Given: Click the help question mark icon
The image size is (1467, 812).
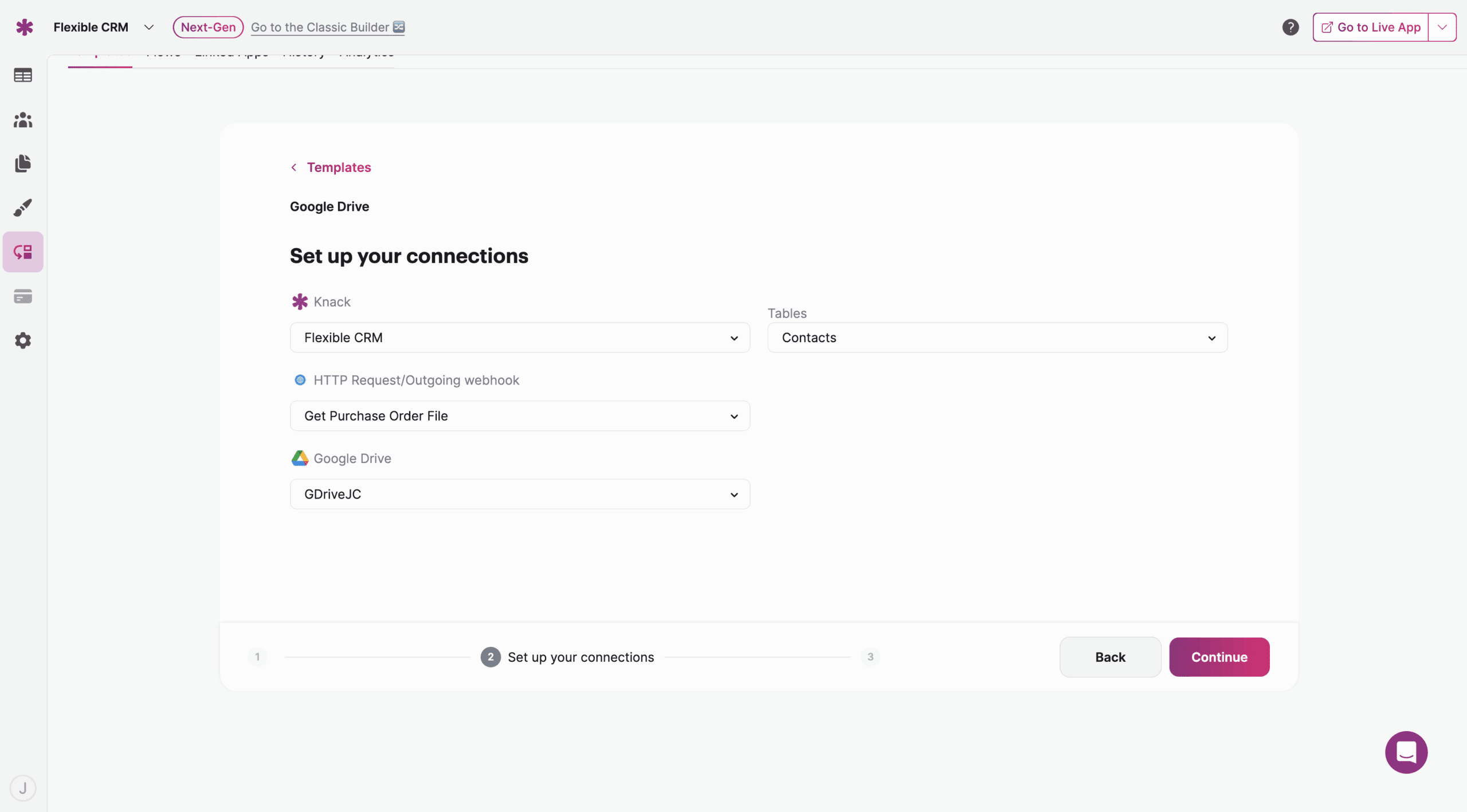Looking at the screenshot, I should [x=1290, y=27].
